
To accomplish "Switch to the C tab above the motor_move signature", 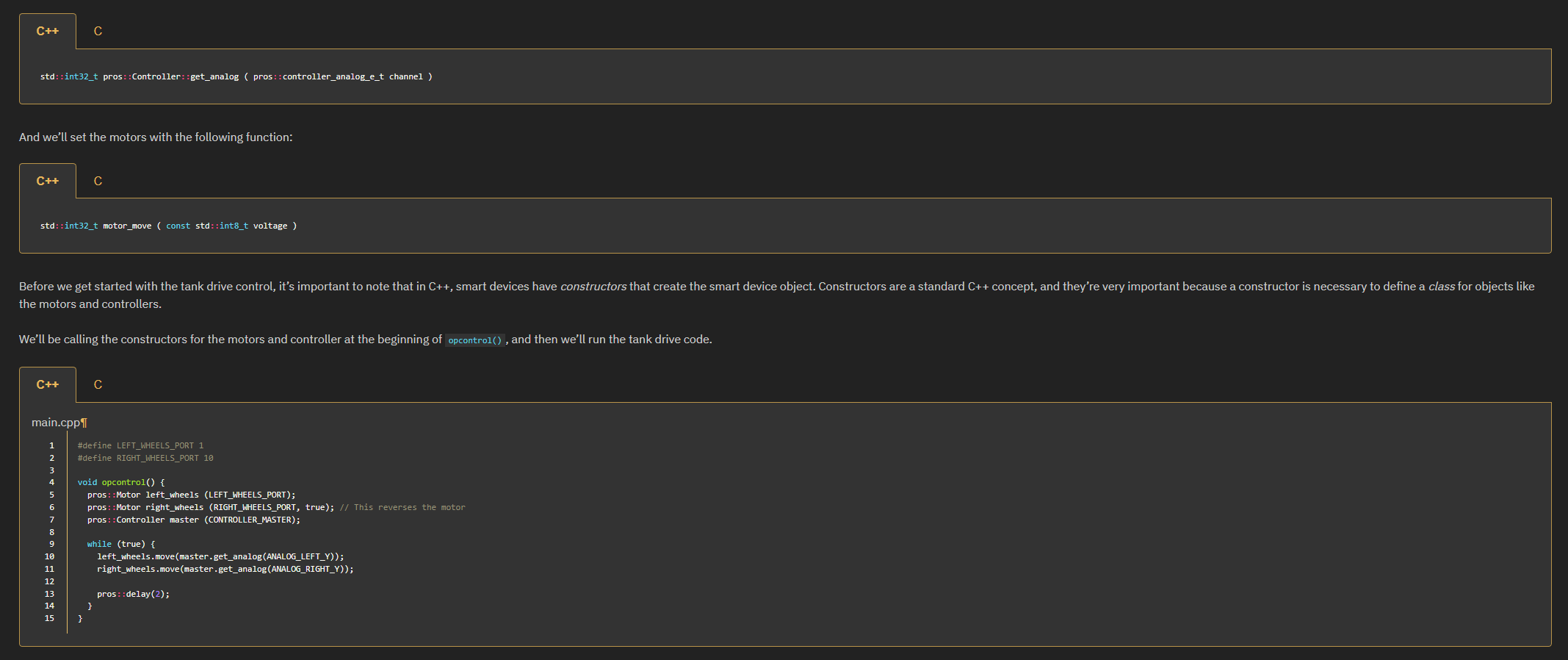I will click(x=98, y=181).
